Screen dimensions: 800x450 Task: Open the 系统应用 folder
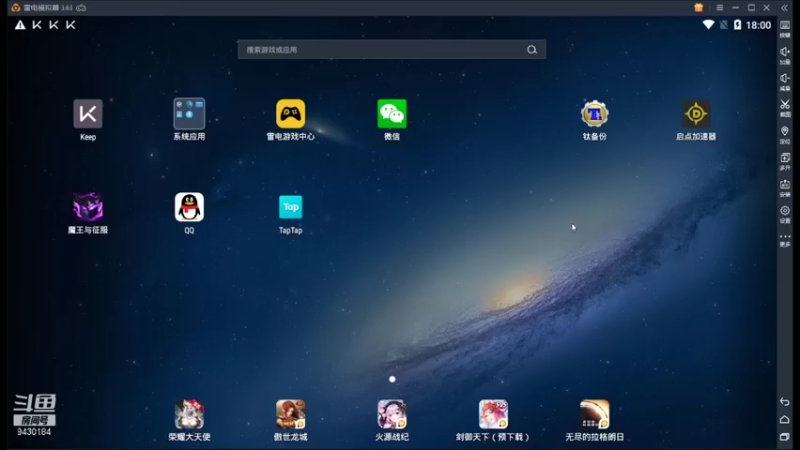coord(189,114)
